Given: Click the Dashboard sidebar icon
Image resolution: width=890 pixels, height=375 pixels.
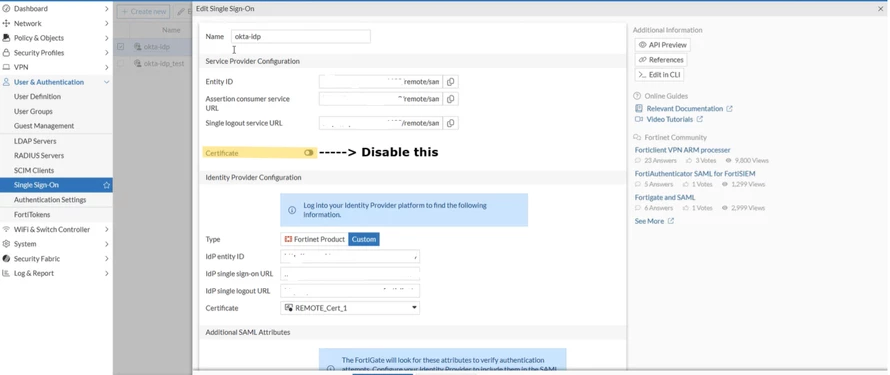Looking at the screenshot, I should pos(6,9).
